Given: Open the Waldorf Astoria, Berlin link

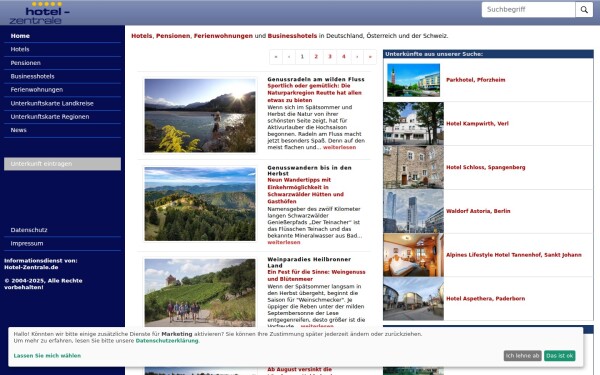Looking at the screenshot, I should (x=478, y=211).
